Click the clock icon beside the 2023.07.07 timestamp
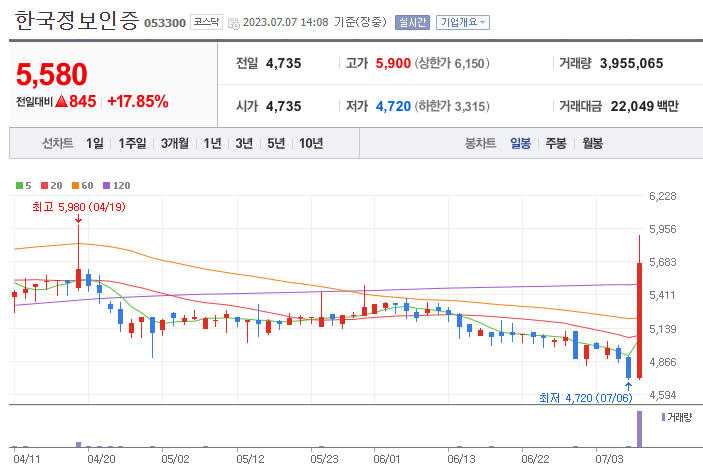The height and width of the screenshot is (471, 703). pos(234,23)
